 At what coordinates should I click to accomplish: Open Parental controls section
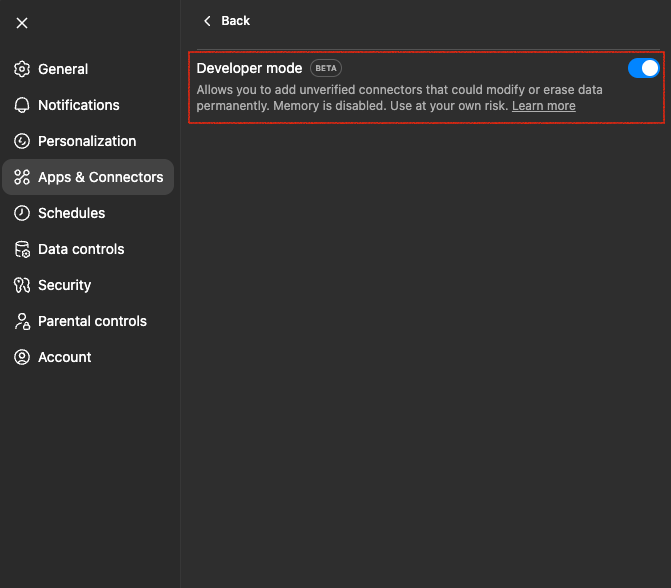[88, 321]
